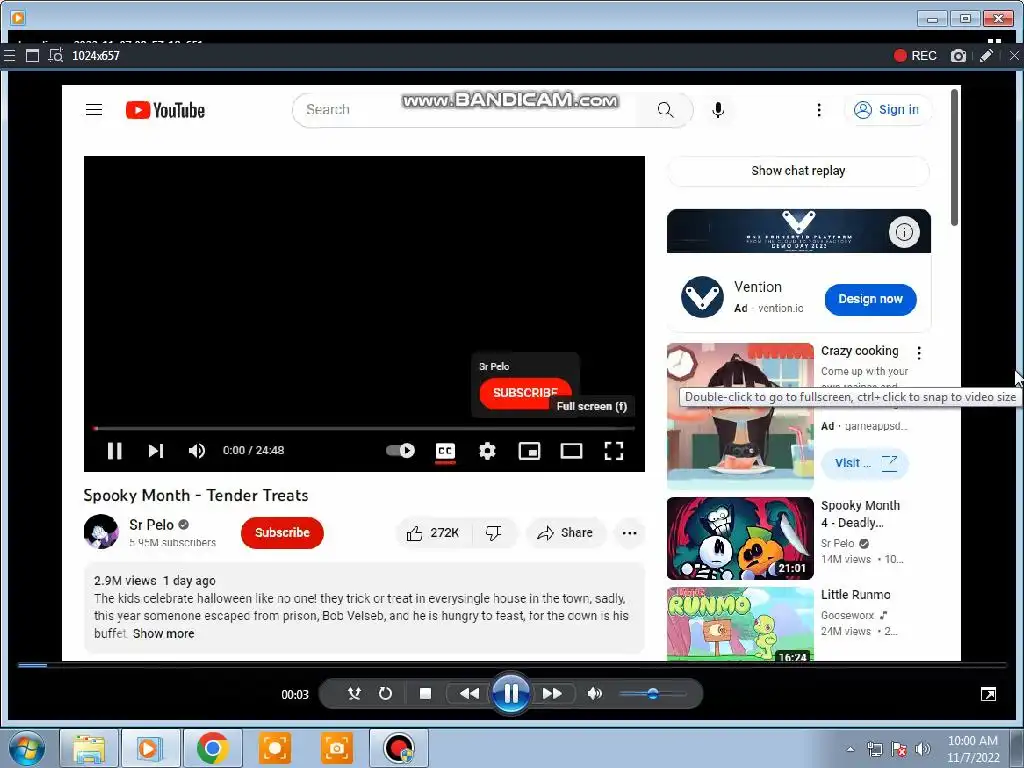
Task: Share the Spooky Month video
Action: pos(565,533)
